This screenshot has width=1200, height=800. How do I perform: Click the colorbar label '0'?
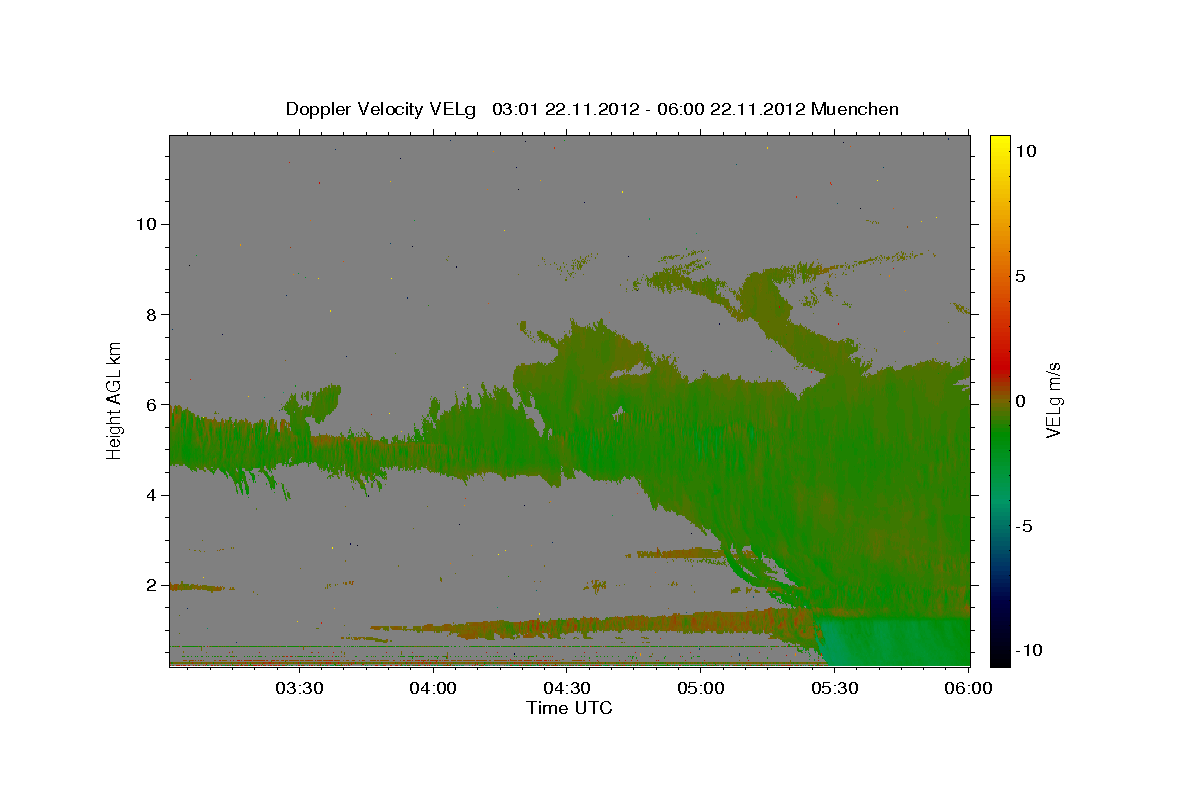pos(1020,401)
